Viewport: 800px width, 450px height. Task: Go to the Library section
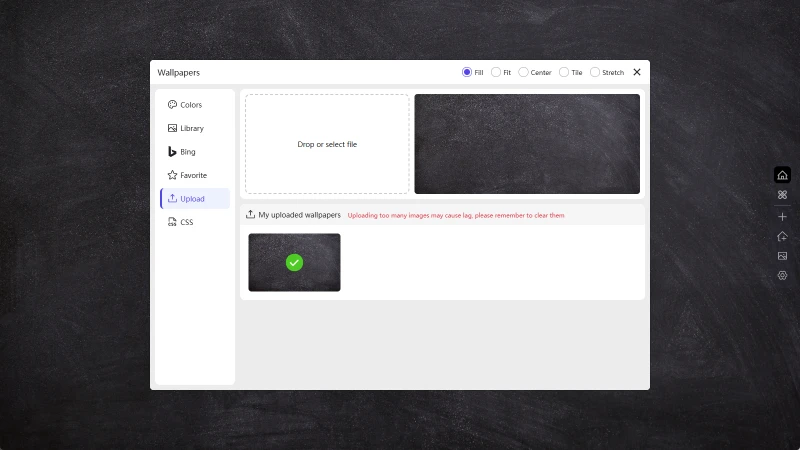195,128
